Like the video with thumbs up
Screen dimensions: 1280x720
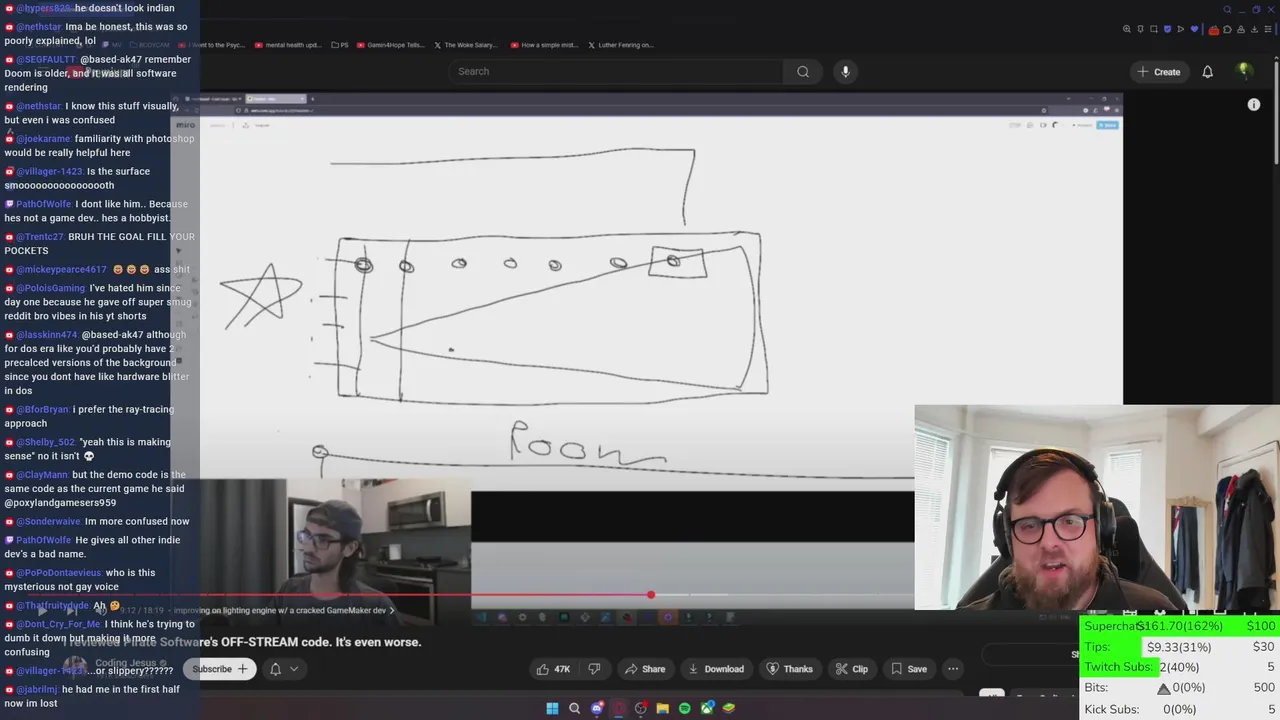point(554,669)
